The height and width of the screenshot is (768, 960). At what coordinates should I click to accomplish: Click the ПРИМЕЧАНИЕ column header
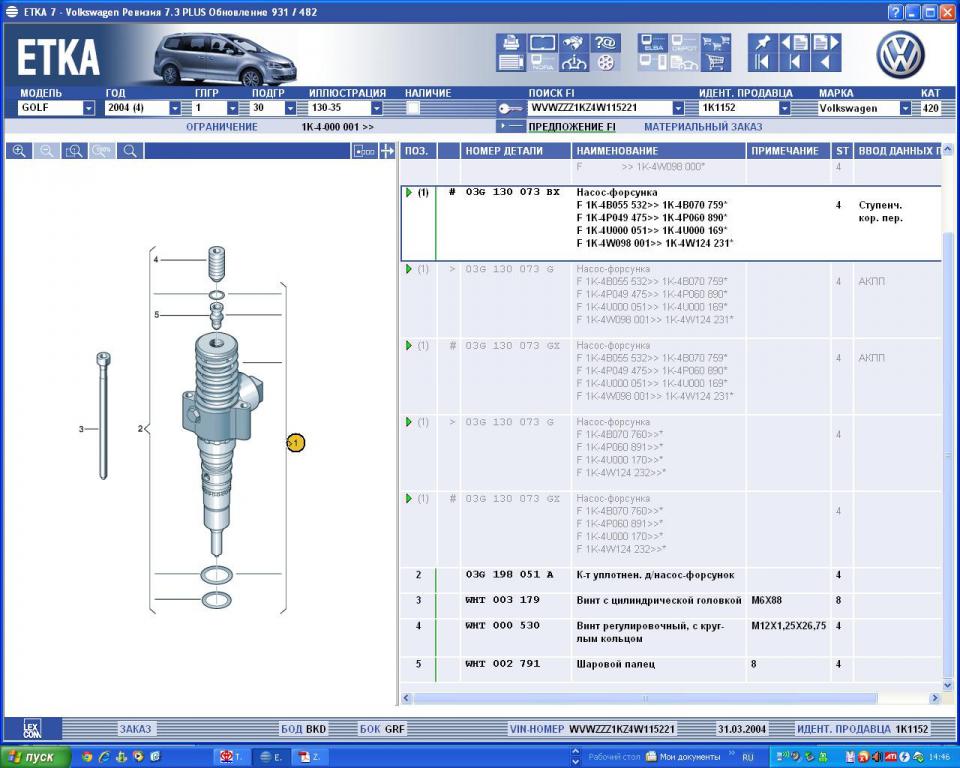pos(789,151)
